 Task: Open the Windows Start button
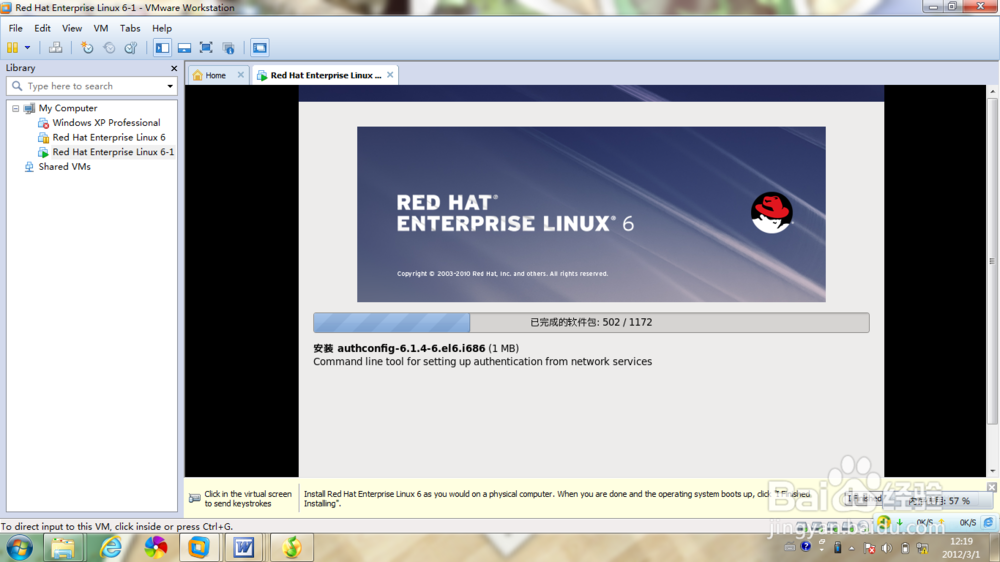20,548
